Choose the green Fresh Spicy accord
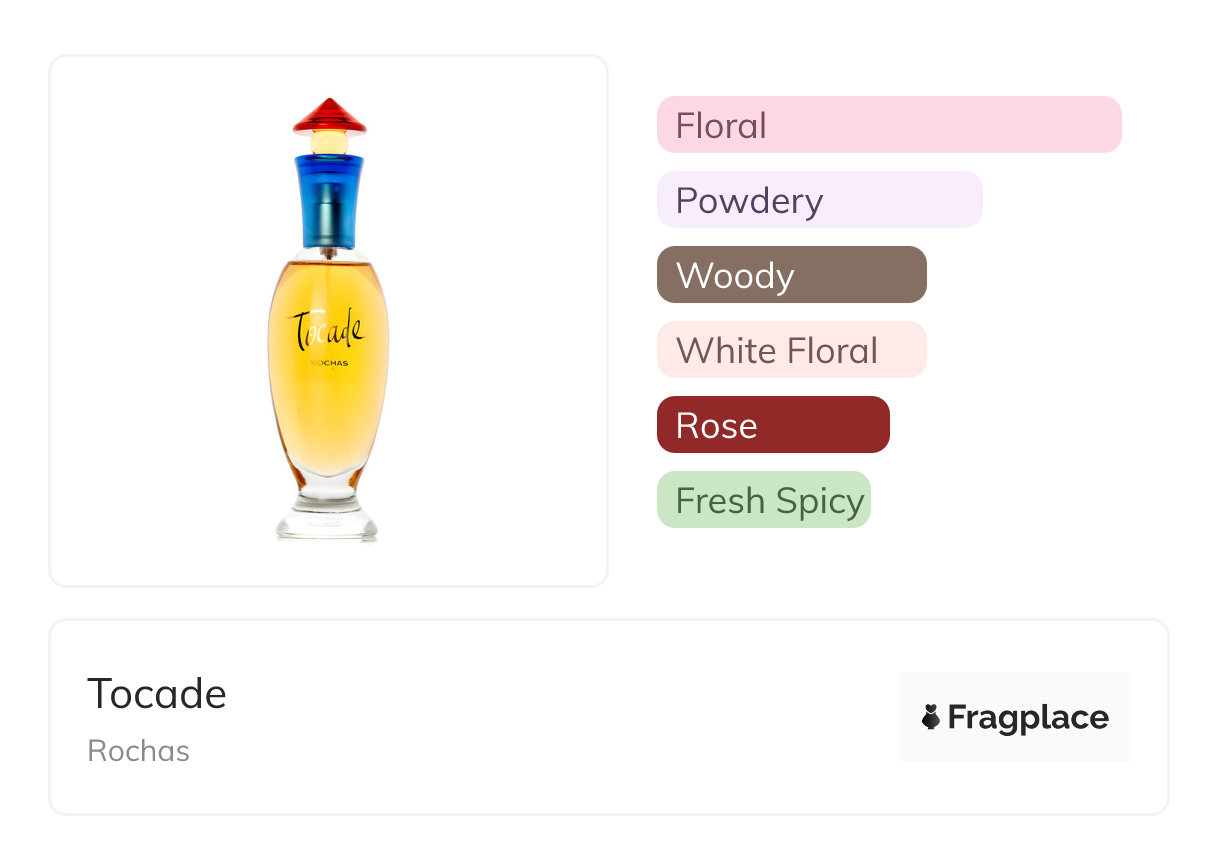Viewport: 1218px width, 864px height. [763, 500]
